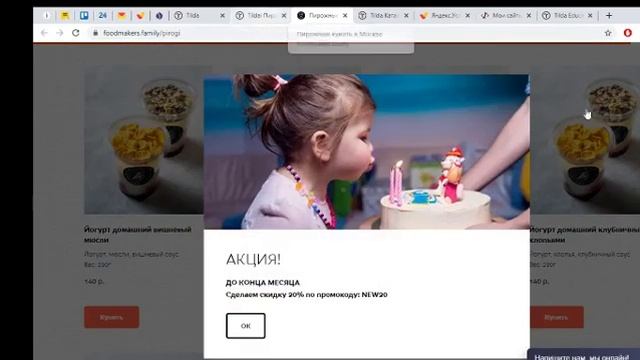Reload the page with the refresh icon
This screenshot has height=360, width=640.
[76, 33]
